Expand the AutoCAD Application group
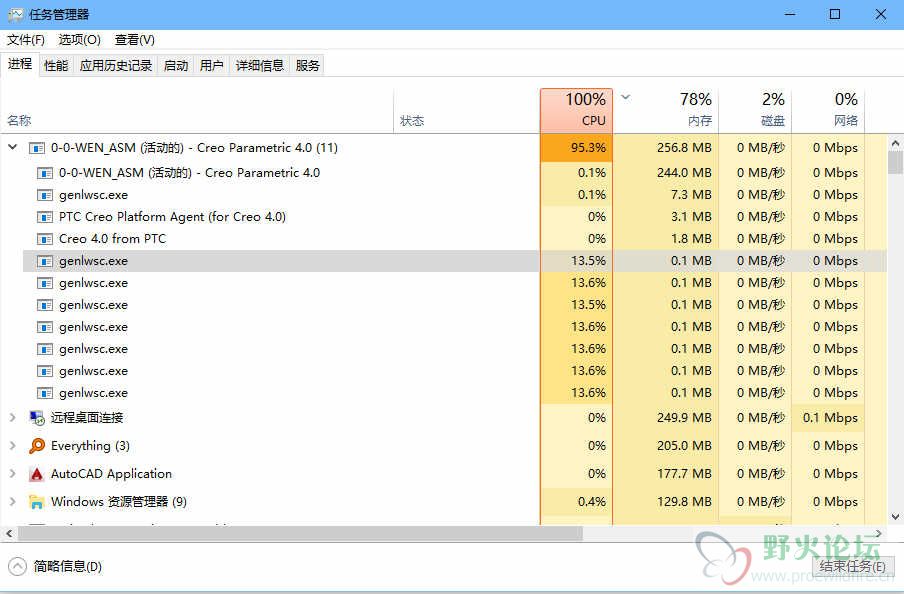This screenshot has height=594, width=904. [x=13, y=473]
